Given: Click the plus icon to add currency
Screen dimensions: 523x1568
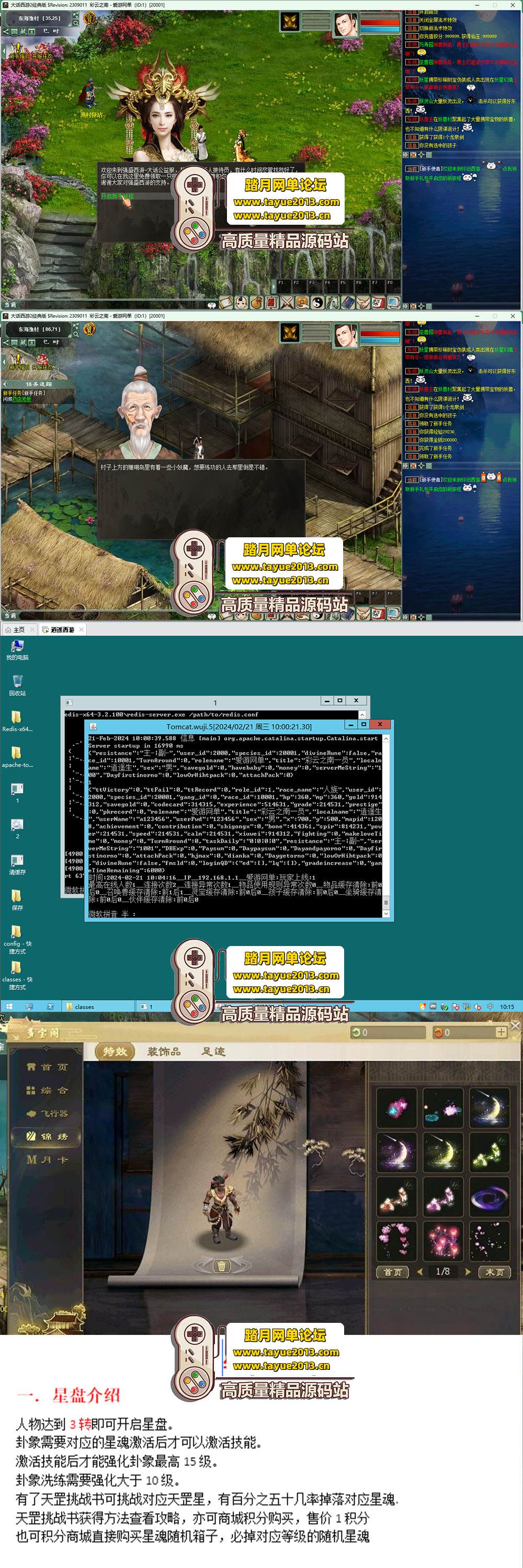Looking at the screenshot, I should click(501, 1032).
